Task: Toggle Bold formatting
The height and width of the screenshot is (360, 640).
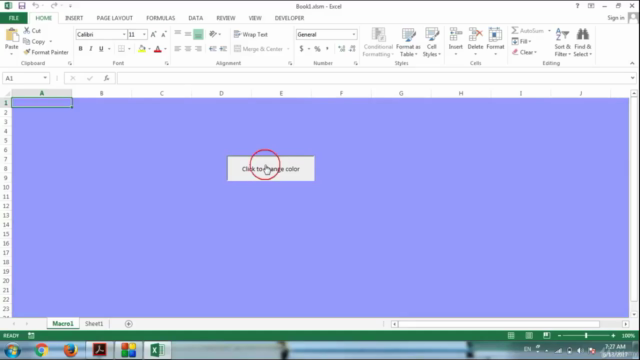Action: coord(80,49)
